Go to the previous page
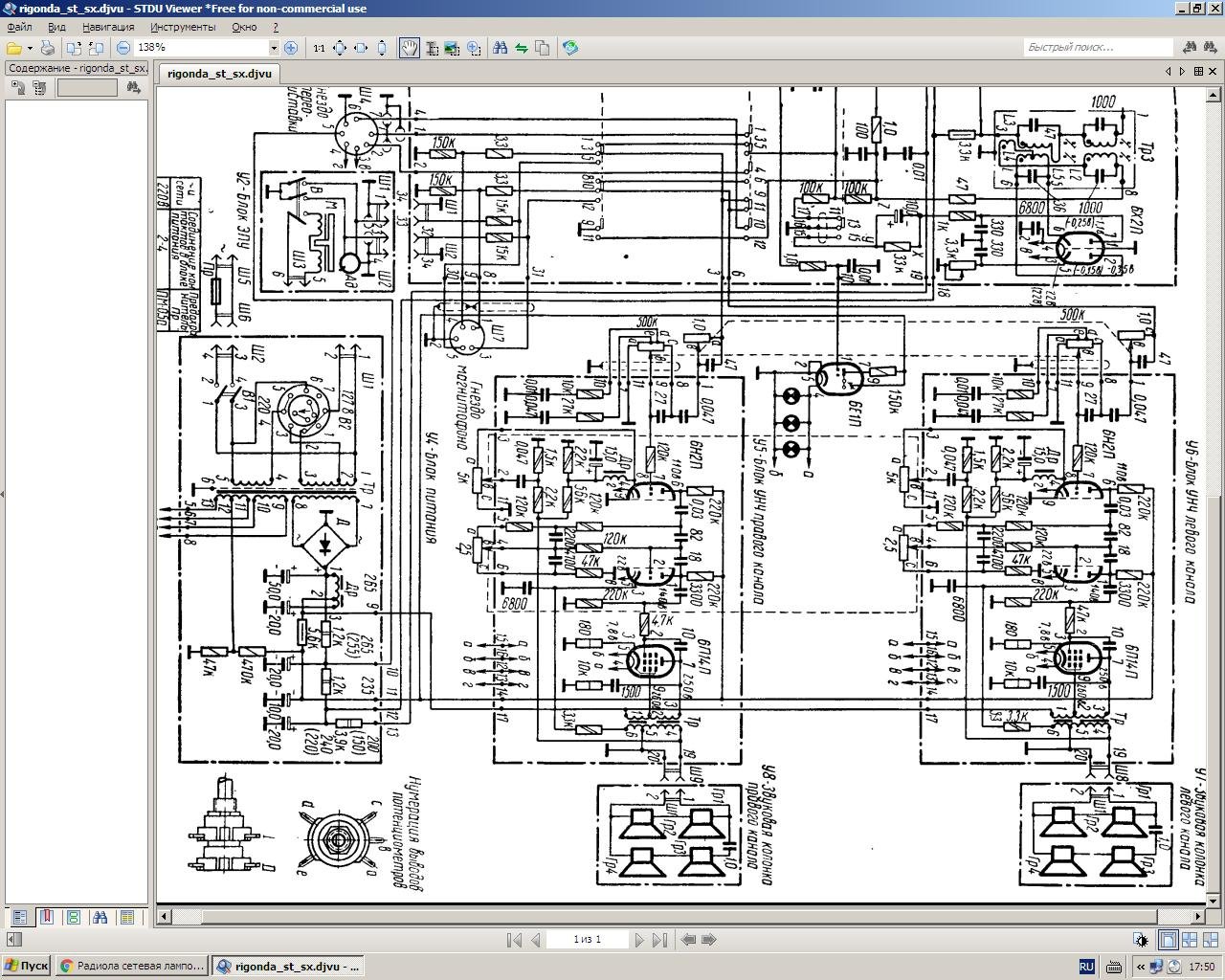The height and width of the screenshot is (980, 1225). (x=535, y=940)
